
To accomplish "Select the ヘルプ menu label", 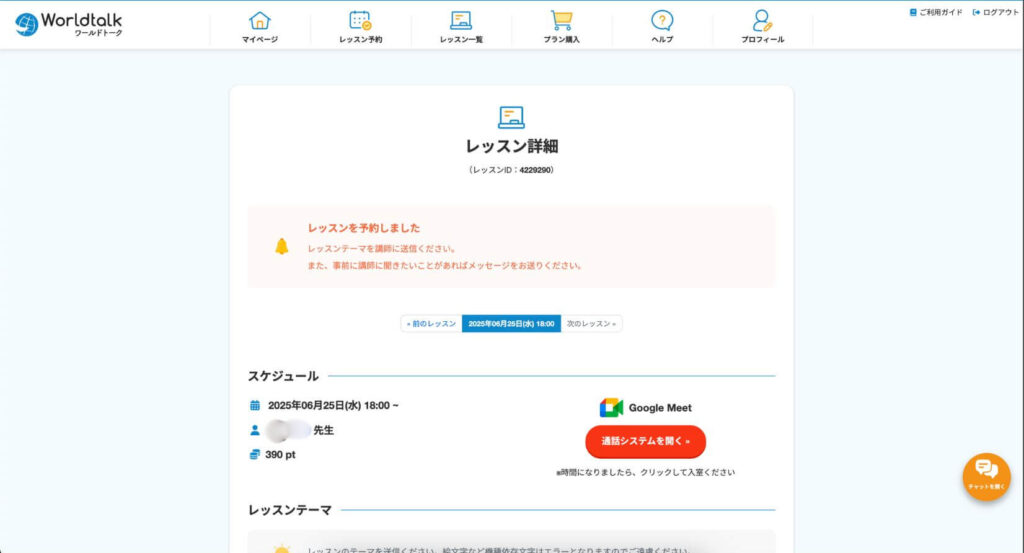I will pyautogui.click(x=662, y=40).
